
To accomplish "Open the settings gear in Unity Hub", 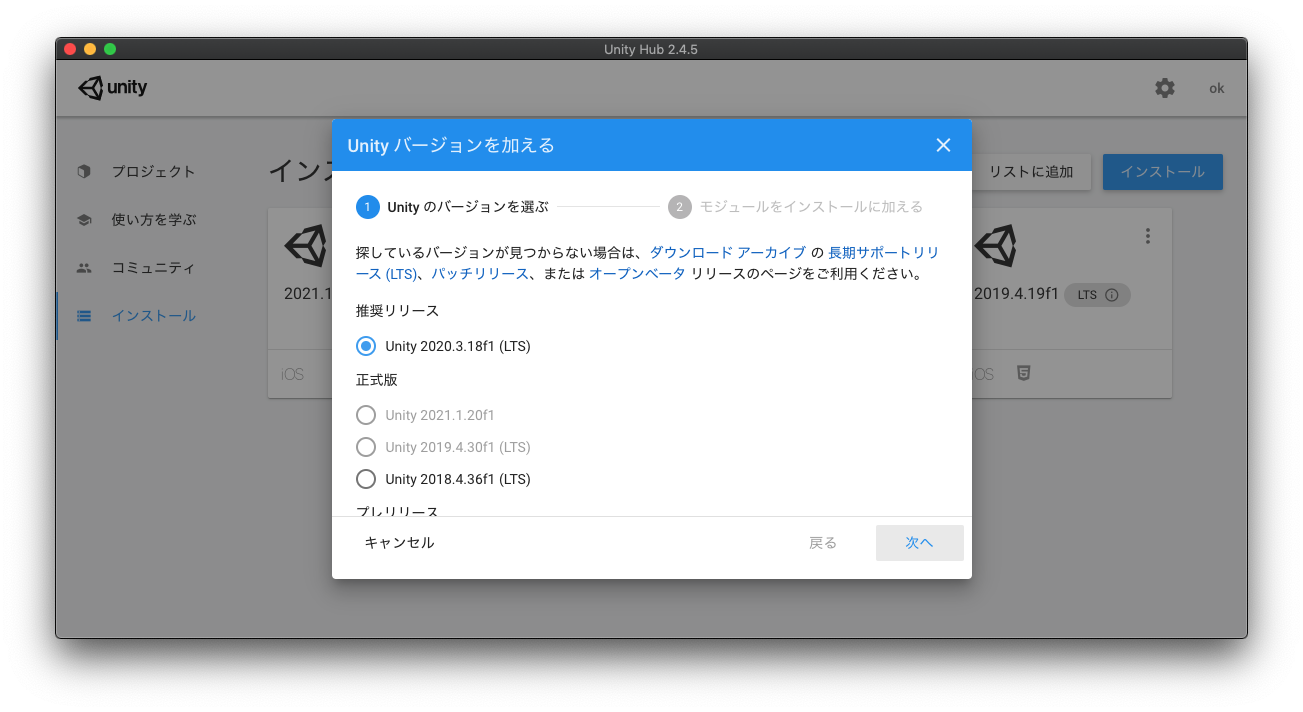I will pyautogui.click(x=1165, y=88).
